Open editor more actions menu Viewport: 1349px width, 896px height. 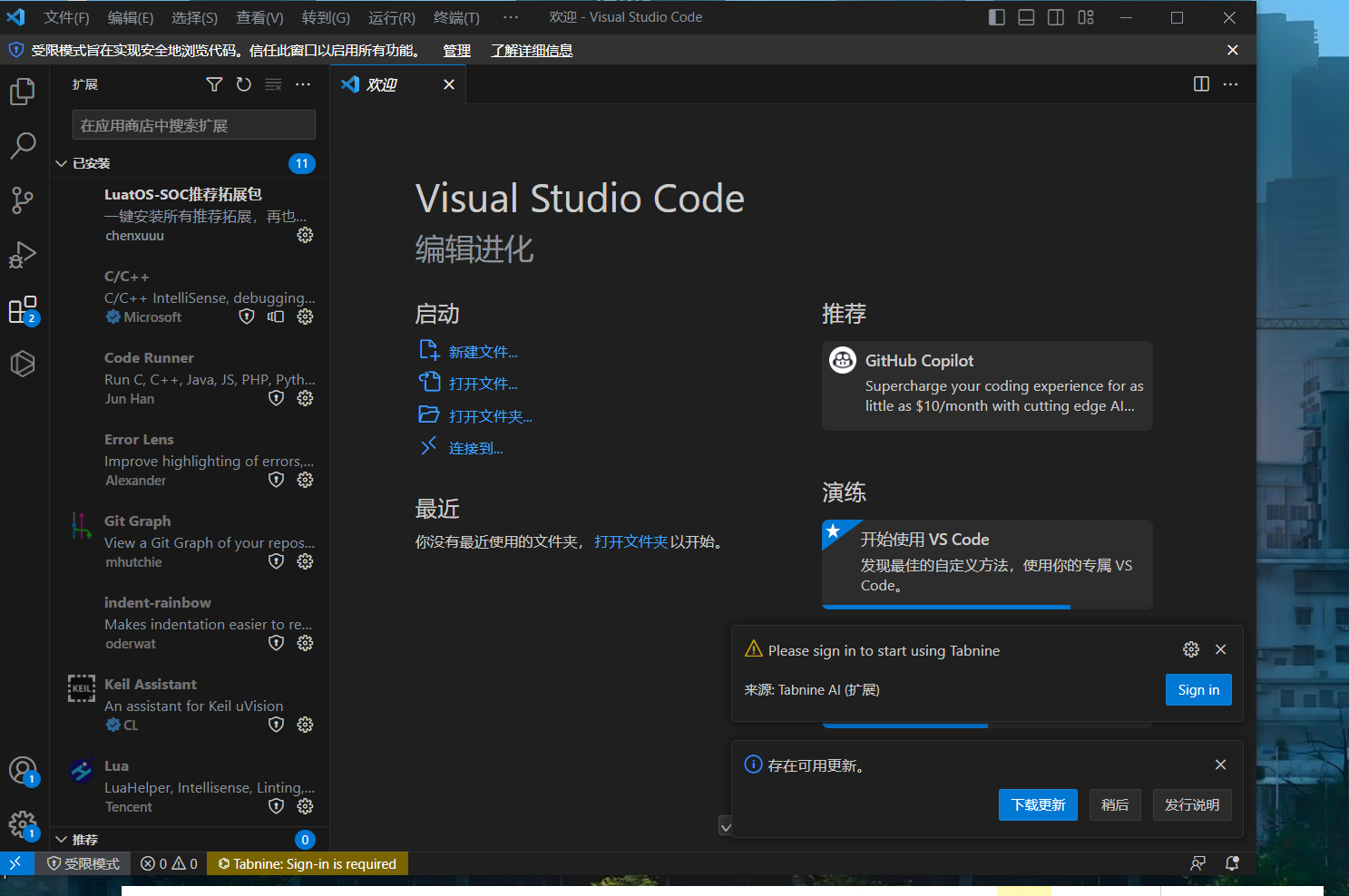[1230, 84]
